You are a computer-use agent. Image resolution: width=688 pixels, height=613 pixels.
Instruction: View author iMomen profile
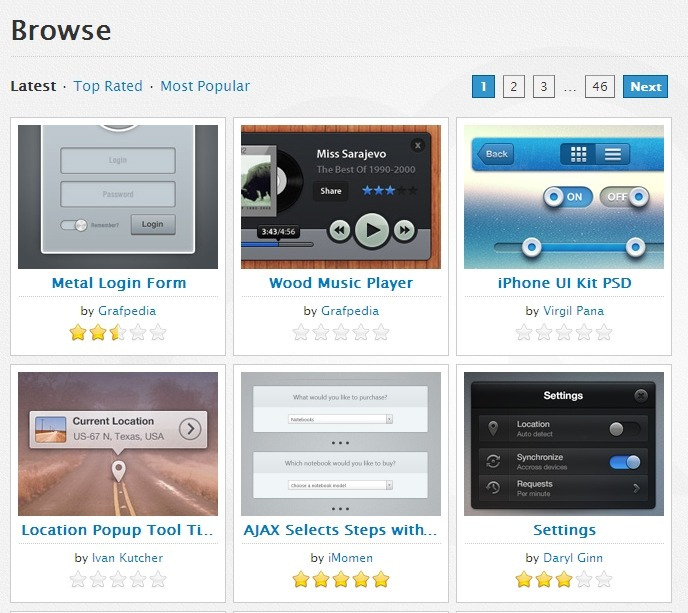(x=350, y=558)
